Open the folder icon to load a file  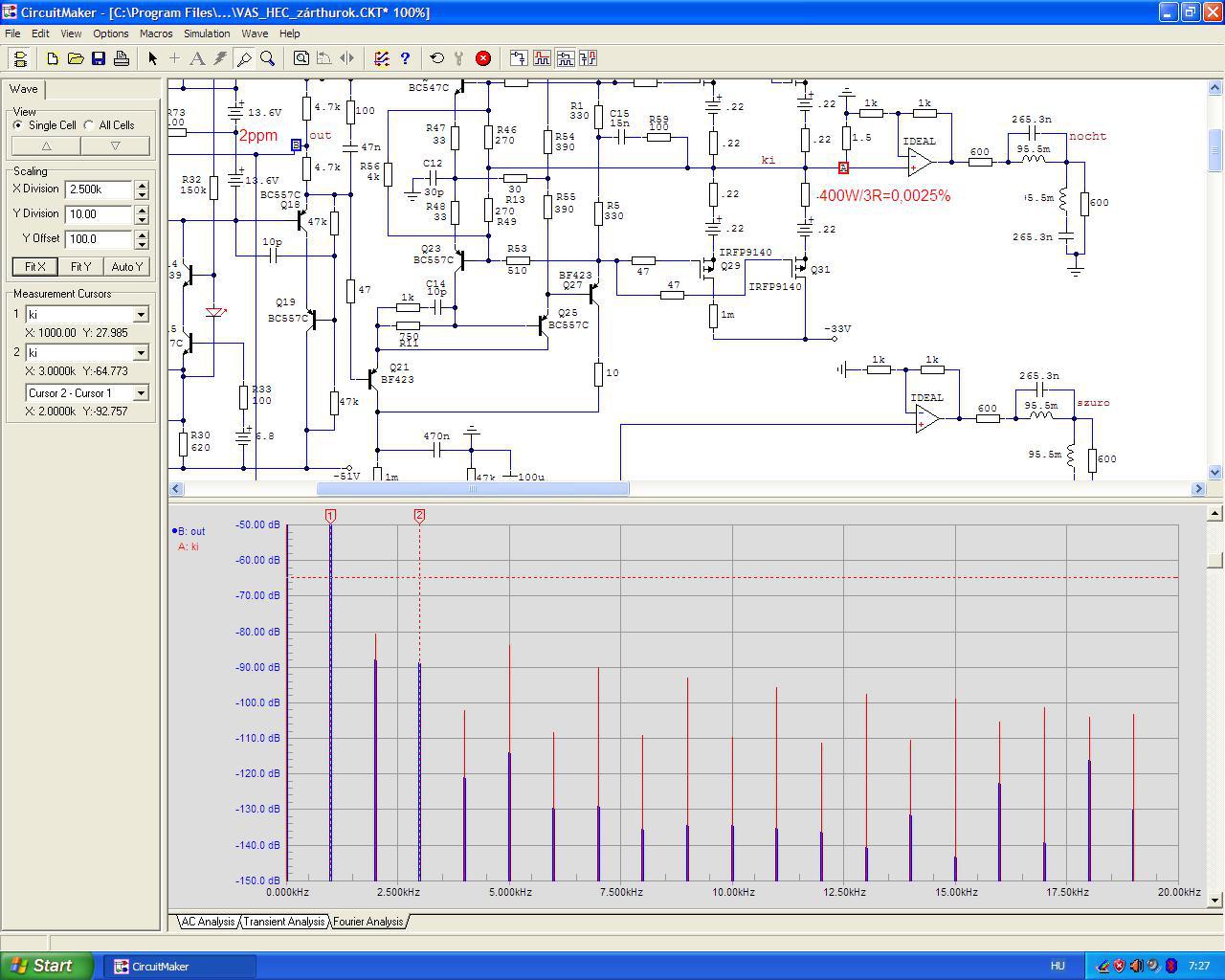click(76, 58)
